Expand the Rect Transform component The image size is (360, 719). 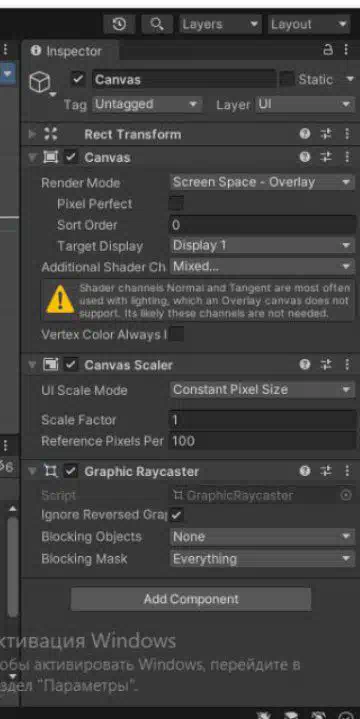tap(32, 134)
